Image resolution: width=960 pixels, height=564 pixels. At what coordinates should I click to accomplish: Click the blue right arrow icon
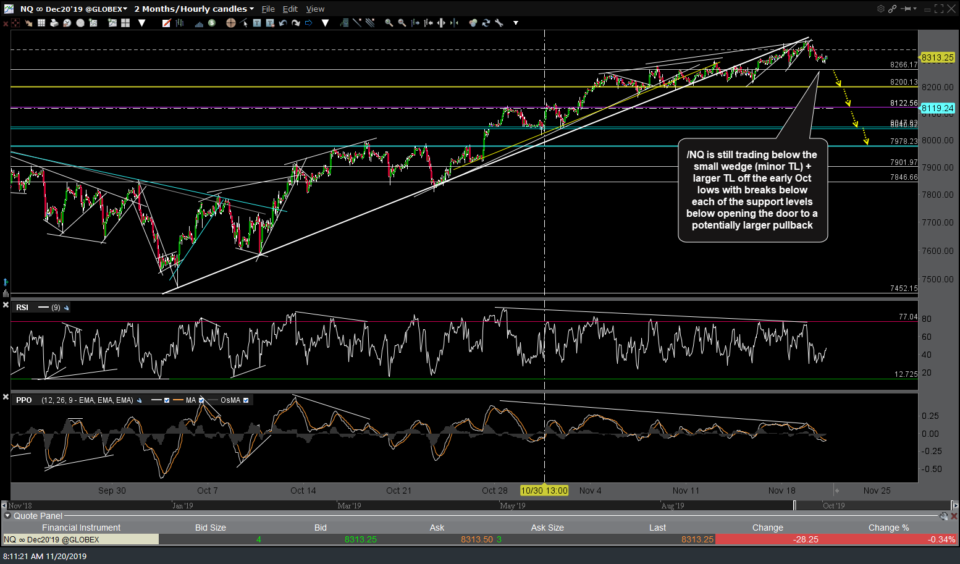coord(309,23)
